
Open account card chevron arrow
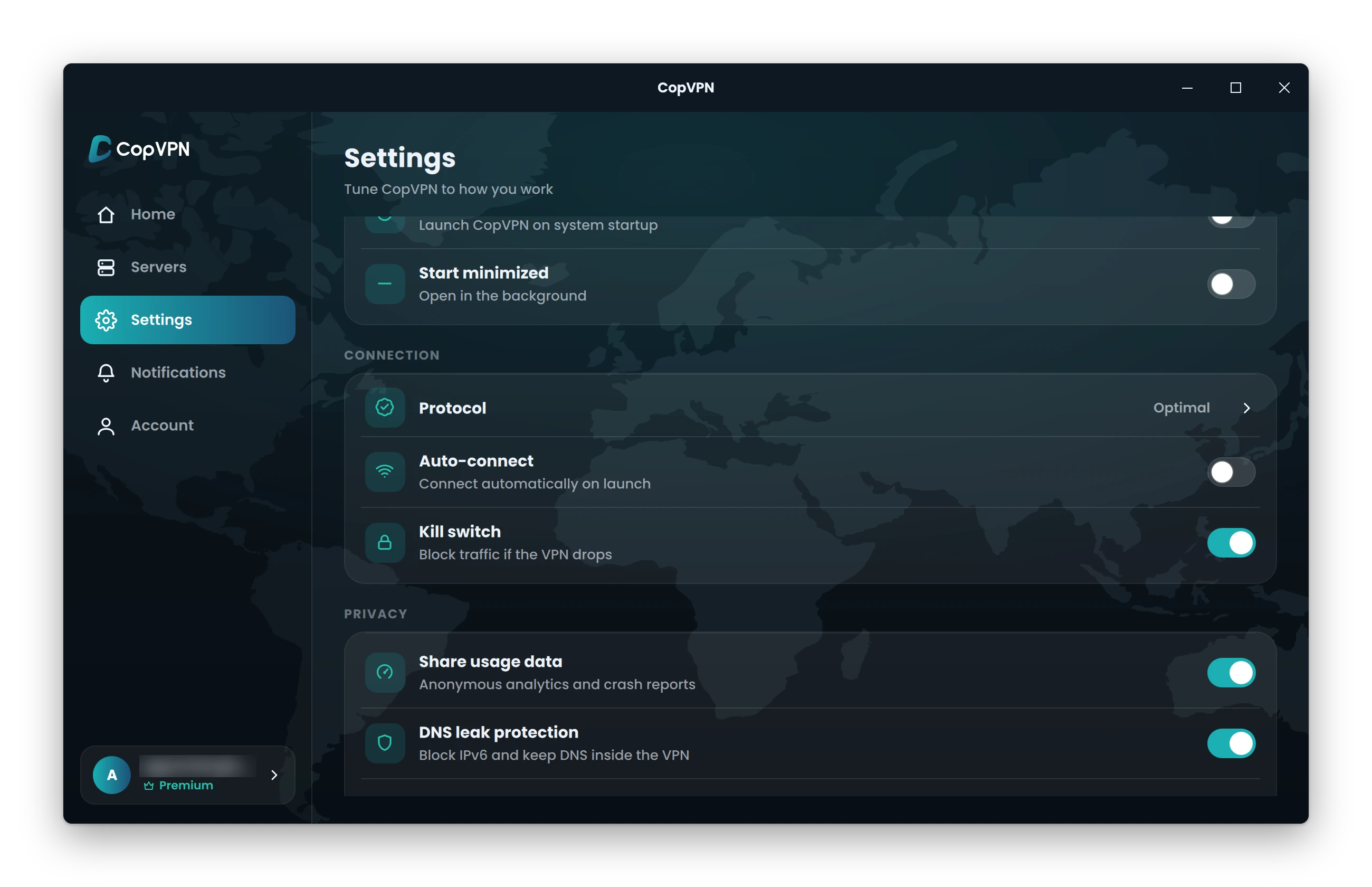coord(274,775)
